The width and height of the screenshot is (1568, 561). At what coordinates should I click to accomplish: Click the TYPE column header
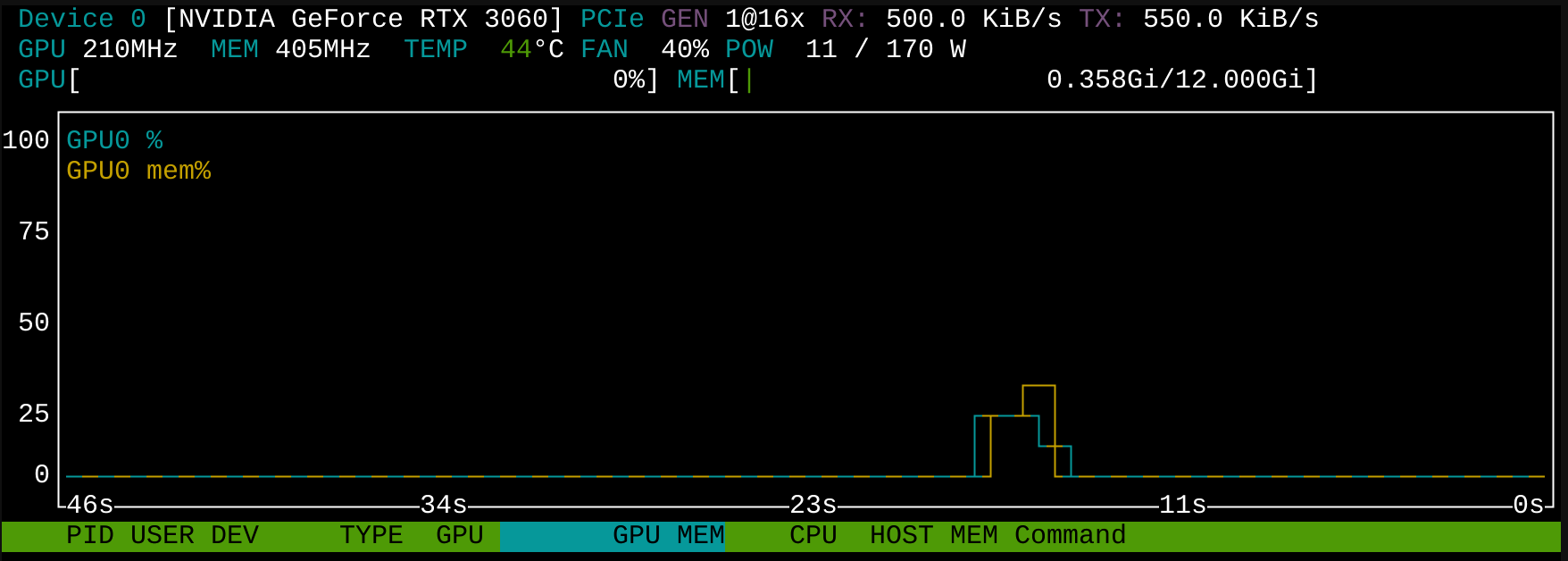click(371, 535)
